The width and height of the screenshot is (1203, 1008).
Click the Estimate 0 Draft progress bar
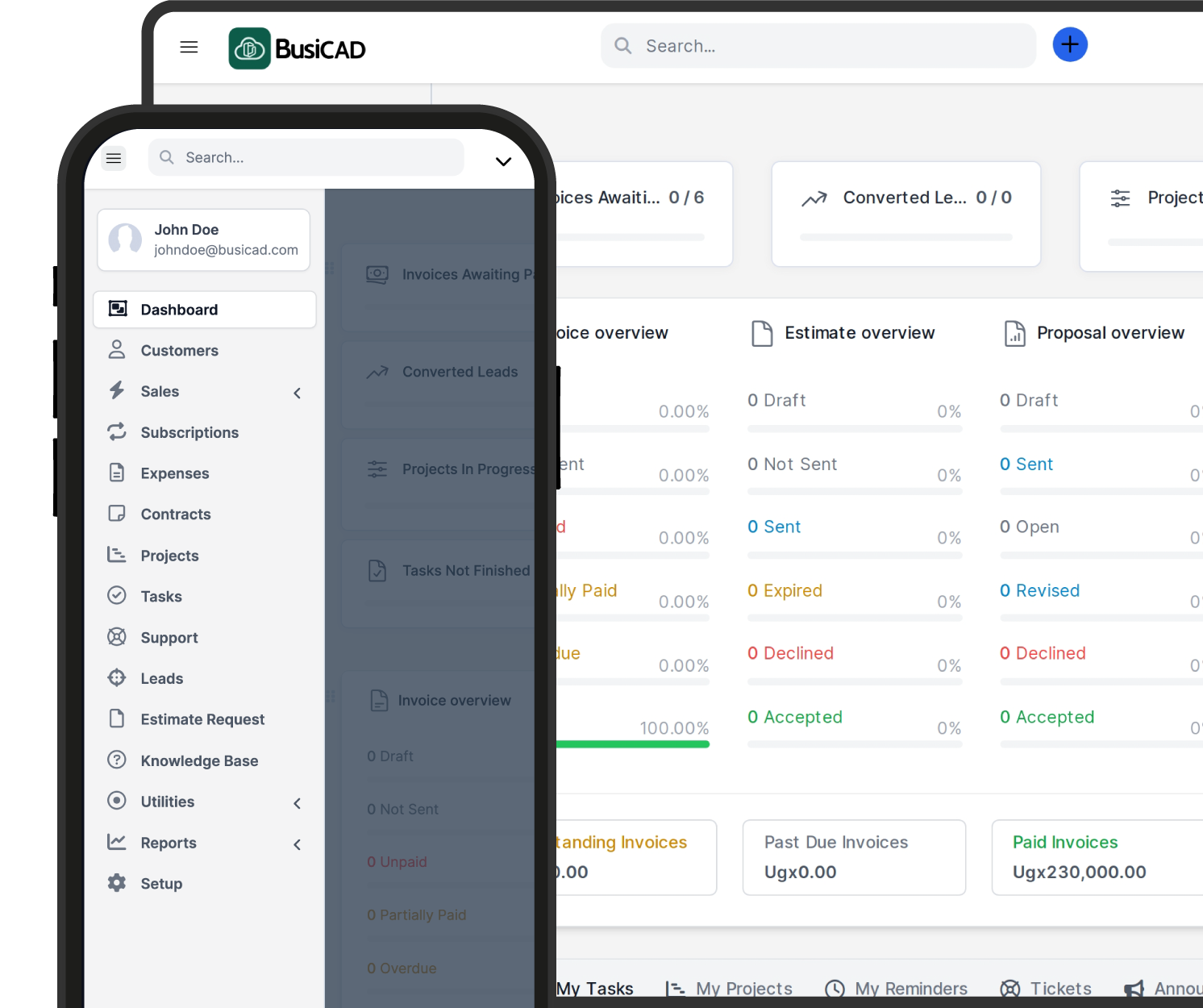click(x=855, y=429)
